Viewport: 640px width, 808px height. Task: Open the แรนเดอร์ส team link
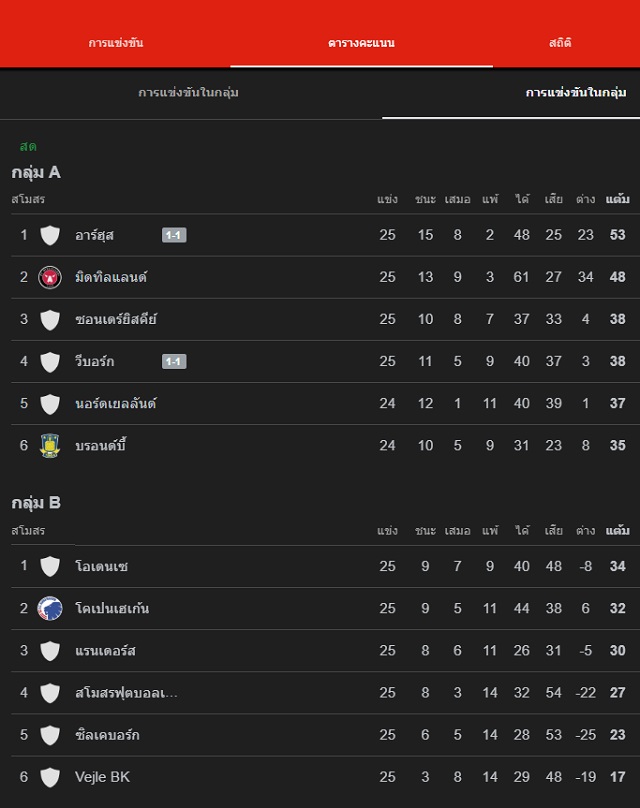tap(105, 651)
